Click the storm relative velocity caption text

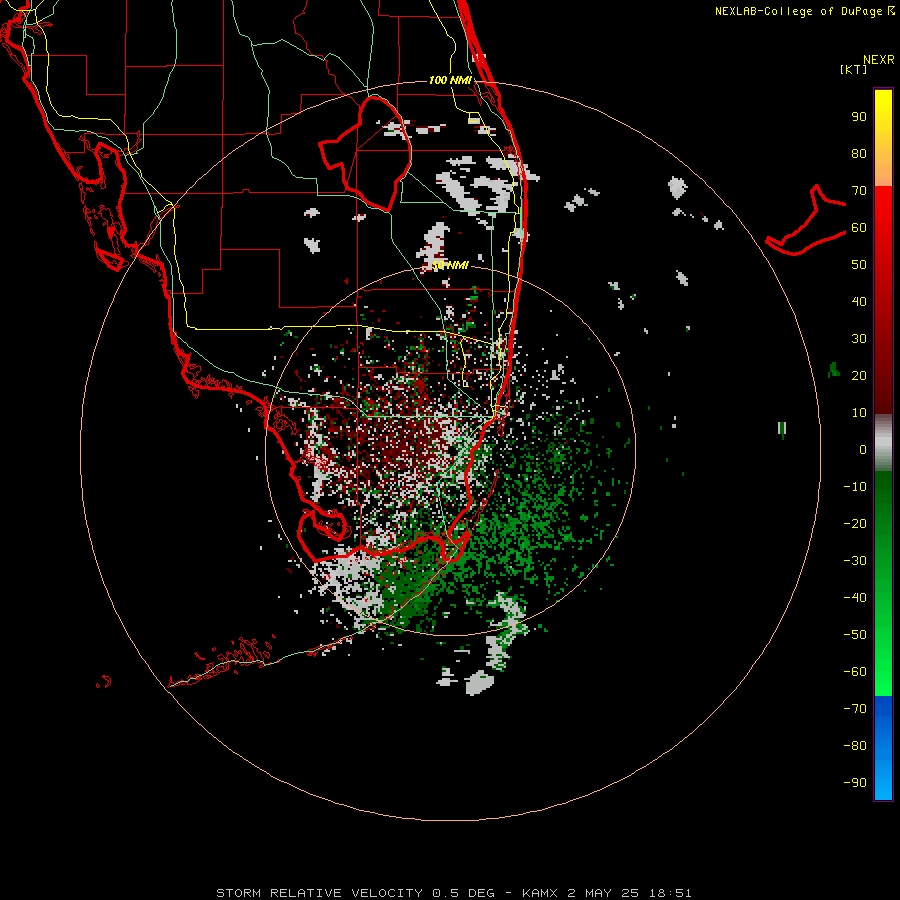[x=453, y=893]
